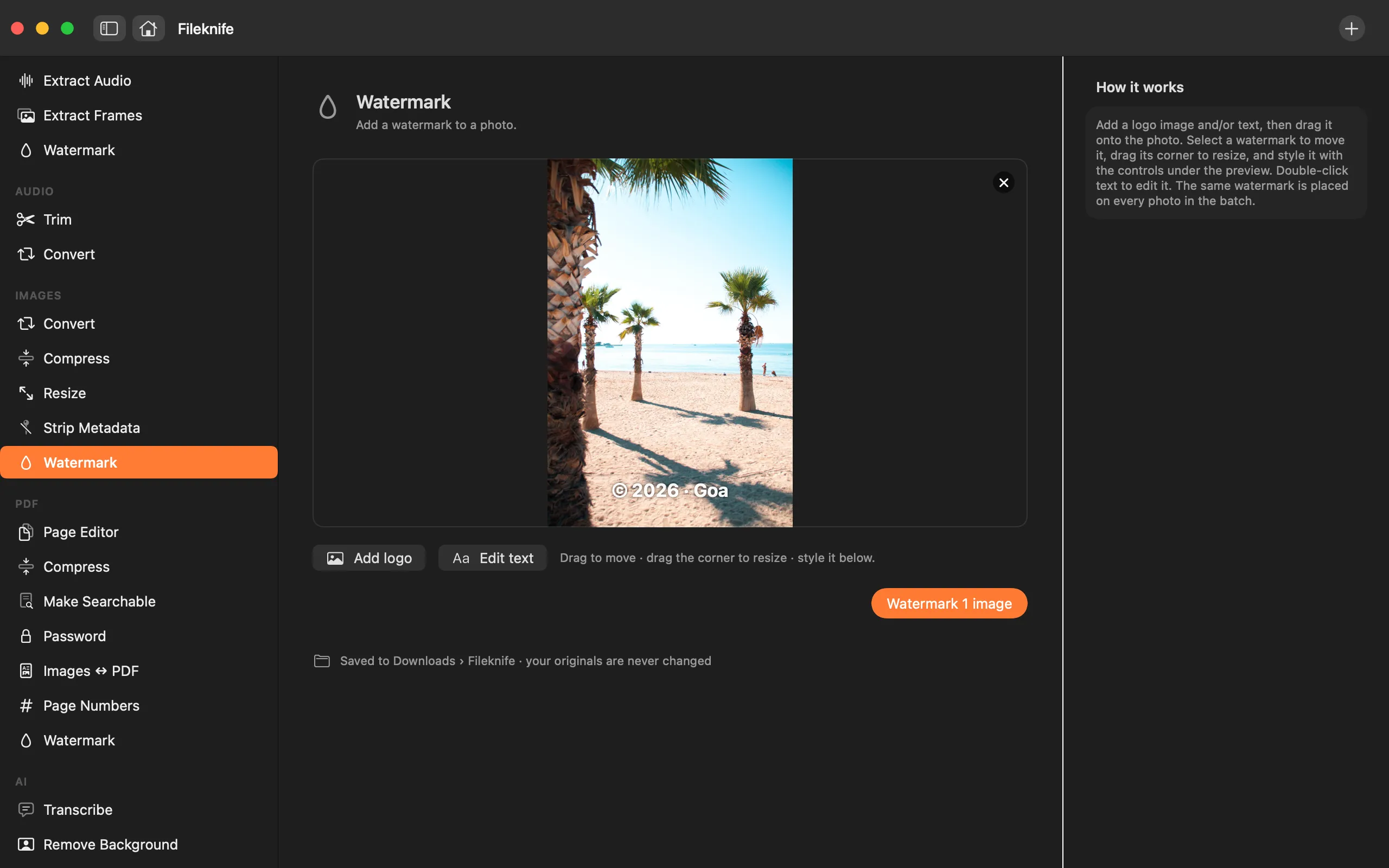The image size is (1389, 868).
Task: Click the Add logo button
Action: tap(369, 558)
